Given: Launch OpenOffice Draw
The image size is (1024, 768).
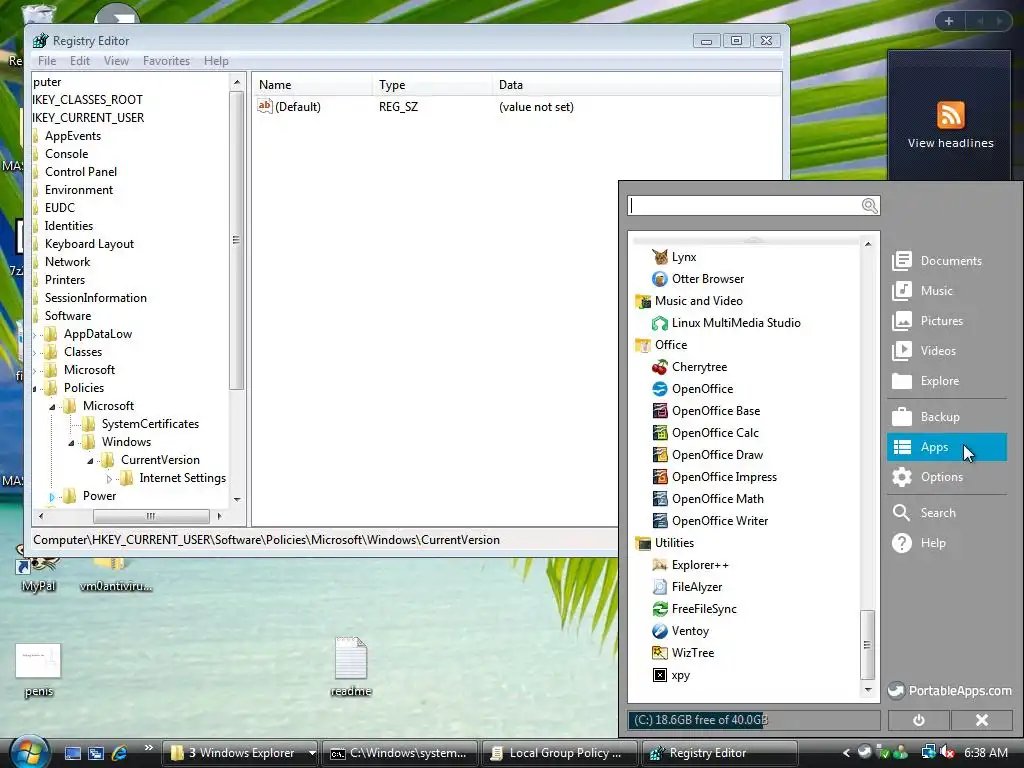Looking at the screenshot, I should point(707,455).
